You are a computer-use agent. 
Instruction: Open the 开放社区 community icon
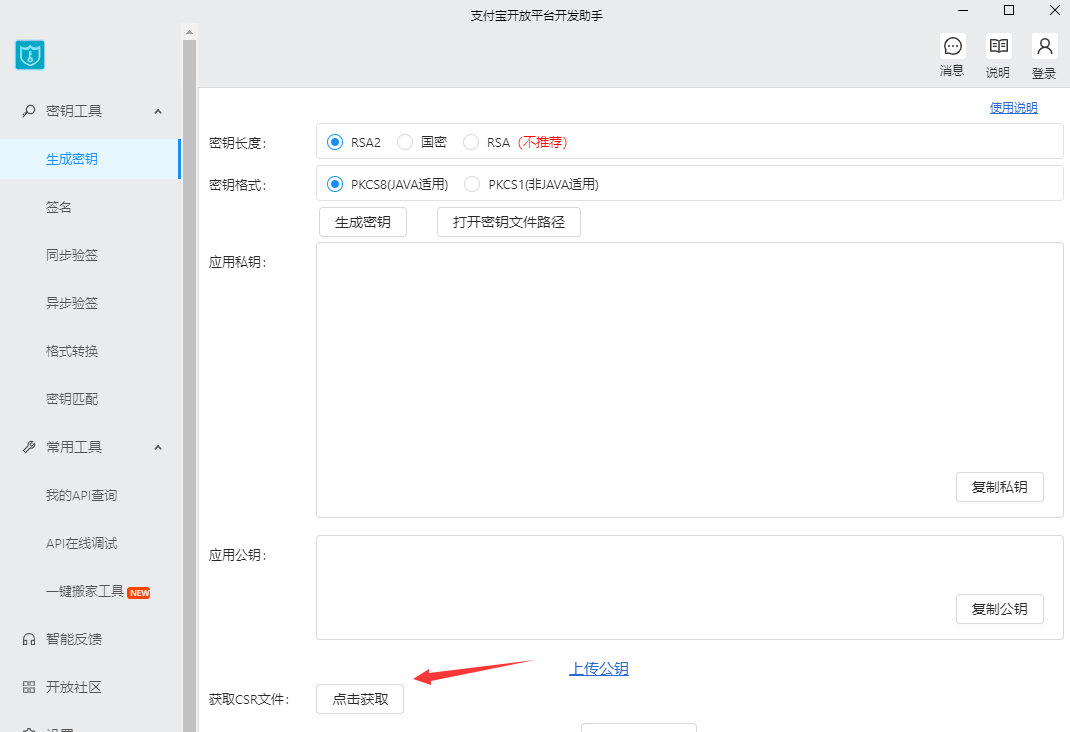[x=27, y=686]
